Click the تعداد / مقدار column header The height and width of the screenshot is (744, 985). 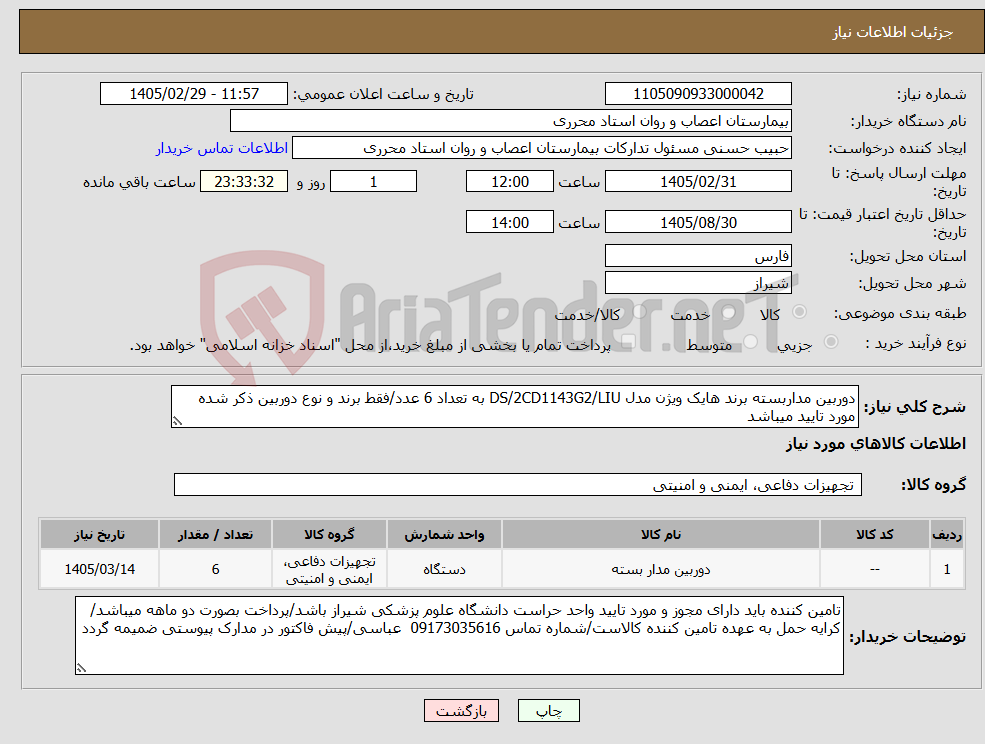pyautogui.click(x=215, y=534)
